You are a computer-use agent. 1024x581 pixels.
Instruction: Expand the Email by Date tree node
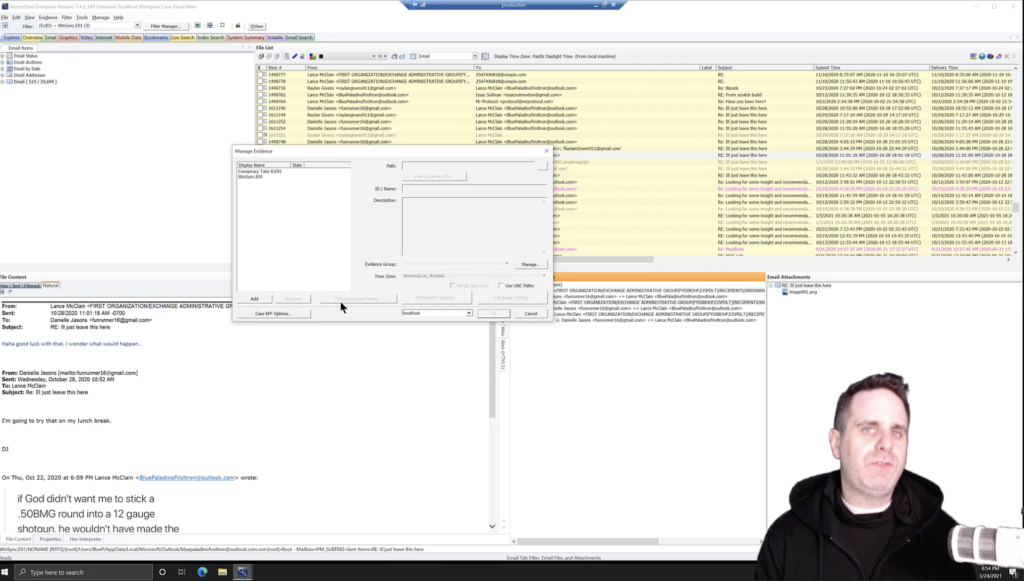3,69
